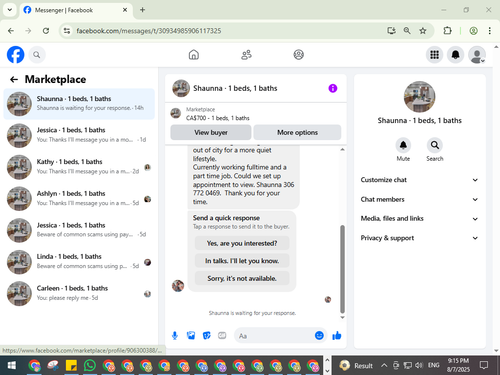
Task: Reload the page
Action: 46,31
